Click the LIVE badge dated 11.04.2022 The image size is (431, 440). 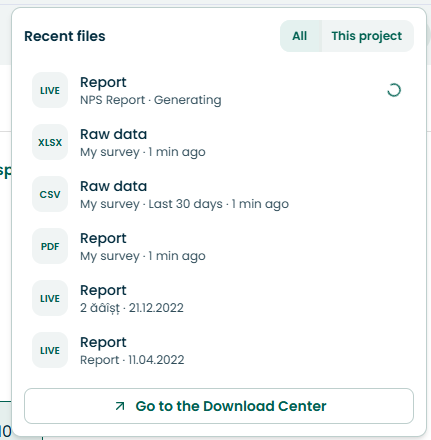coord(50,350)
